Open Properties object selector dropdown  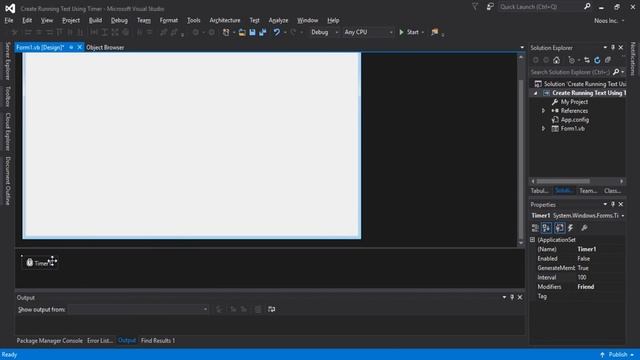click(x=623, y=216)
